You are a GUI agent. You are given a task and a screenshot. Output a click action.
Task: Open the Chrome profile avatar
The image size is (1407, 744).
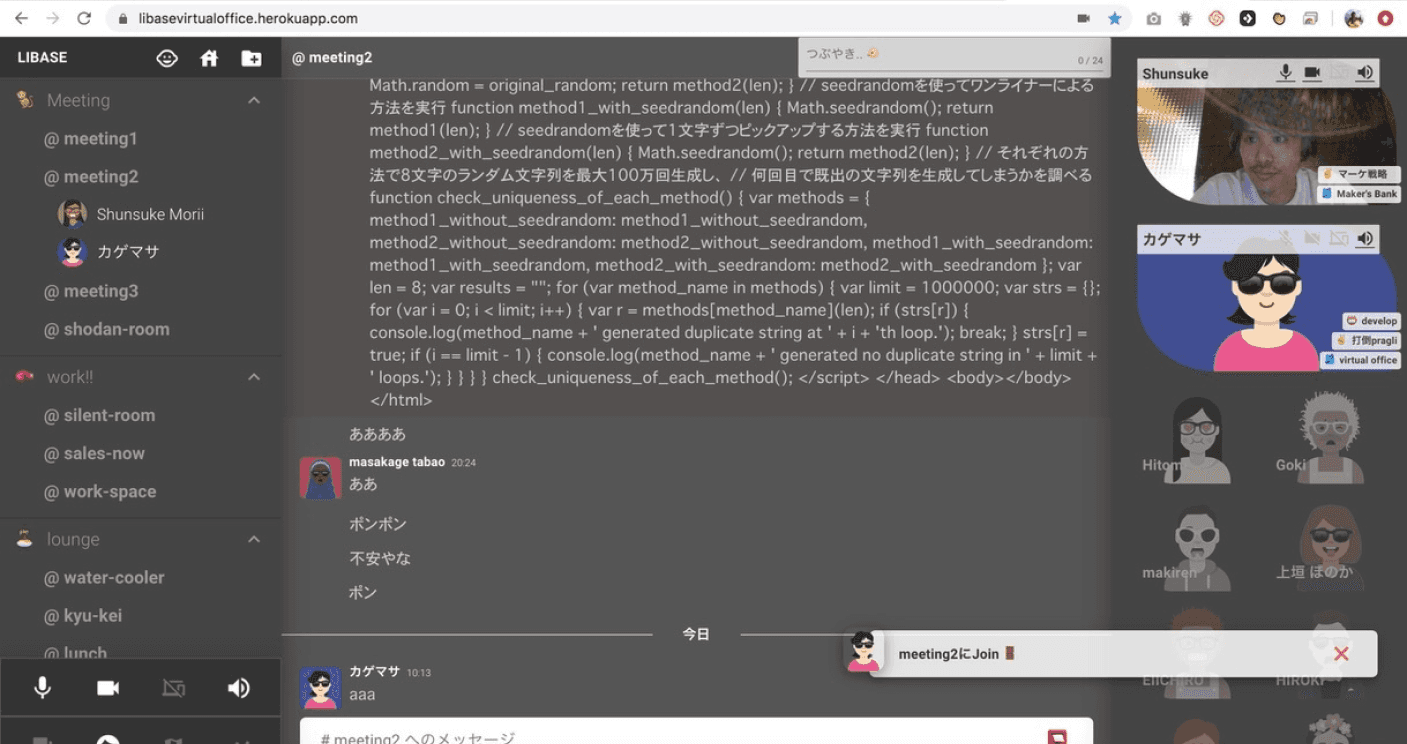[1353, 18]
